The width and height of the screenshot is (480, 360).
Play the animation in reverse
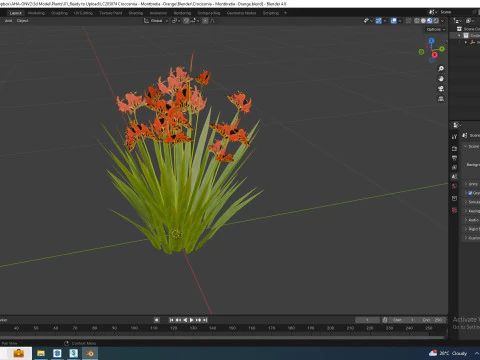tap(185, 320)
